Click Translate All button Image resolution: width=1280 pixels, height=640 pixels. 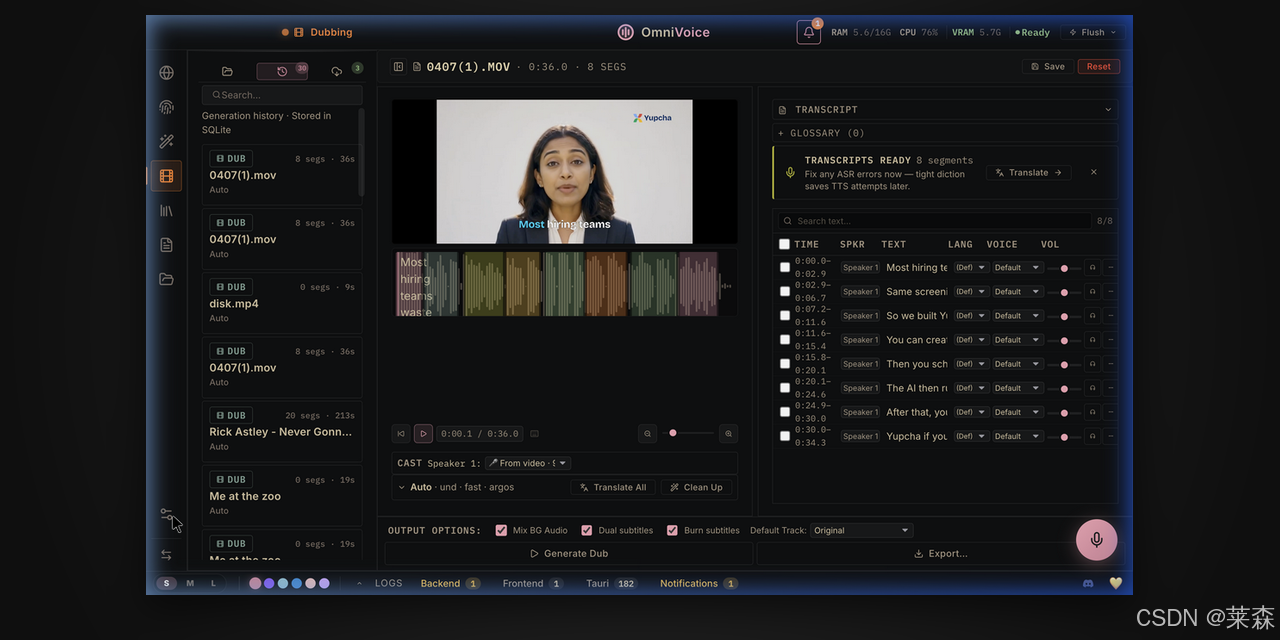[613, 487]
